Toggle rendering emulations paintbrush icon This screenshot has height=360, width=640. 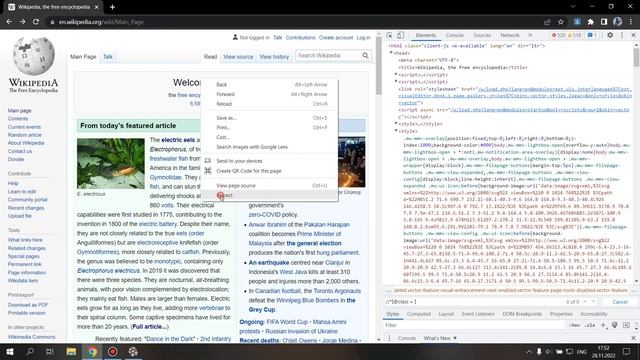[615, 325]
